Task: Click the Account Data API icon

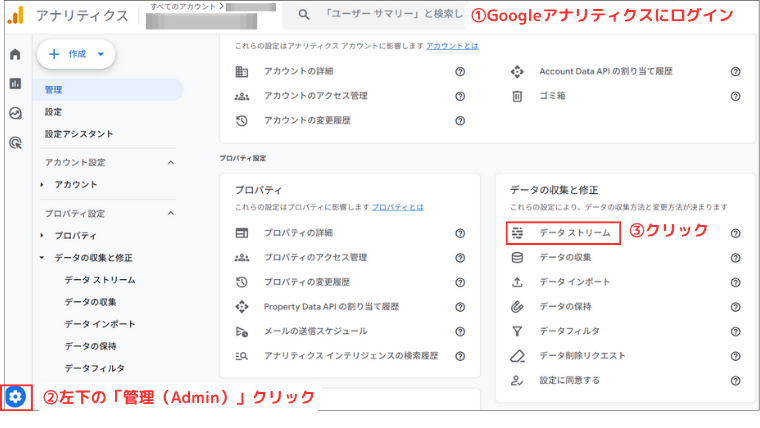Action: point(517,72)
